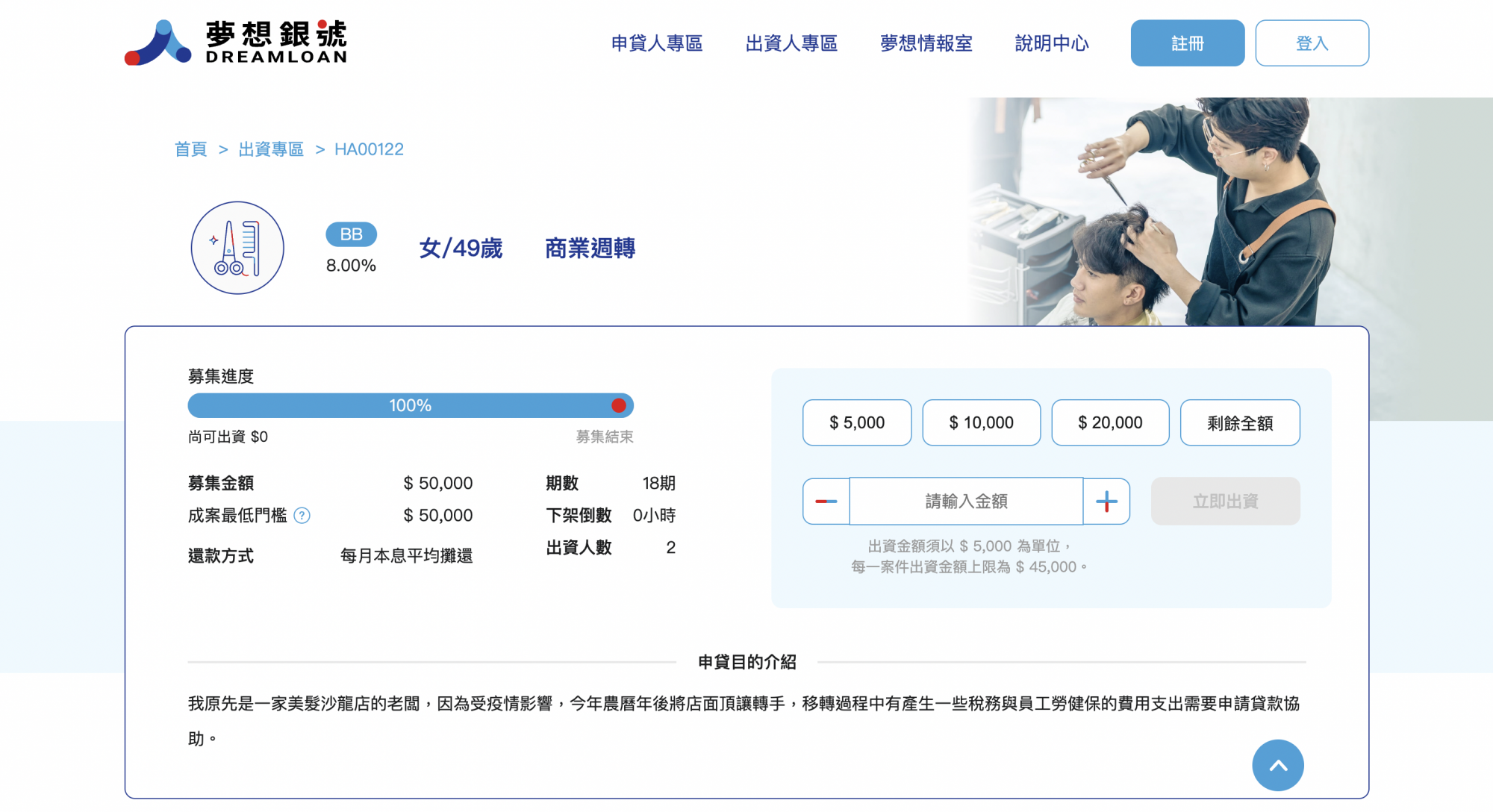The image size is (1493, 812).
Task: Open the 出資人專區 menu
Action: click(791, 43)
